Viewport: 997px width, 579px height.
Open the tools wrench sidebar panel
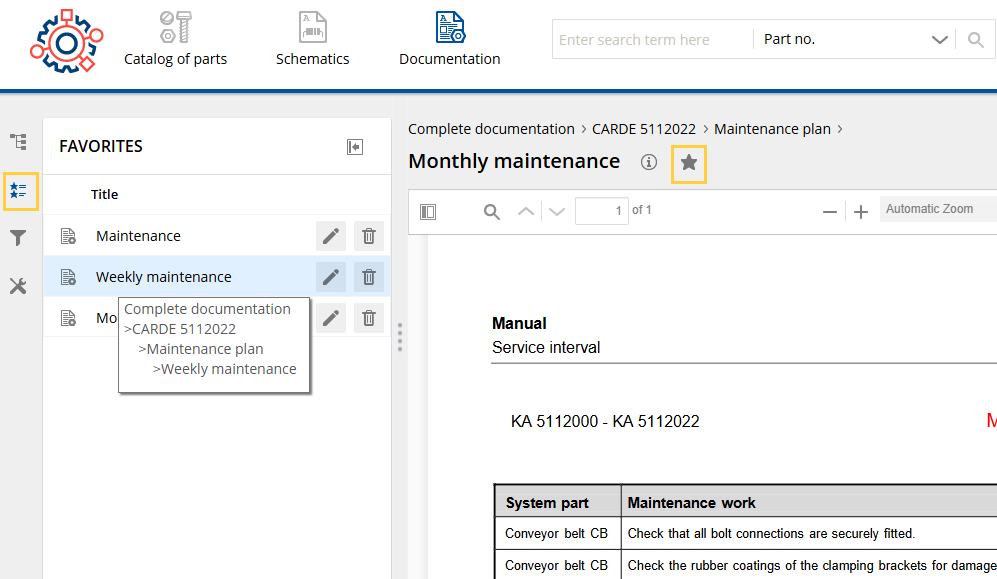coord(18,286)
